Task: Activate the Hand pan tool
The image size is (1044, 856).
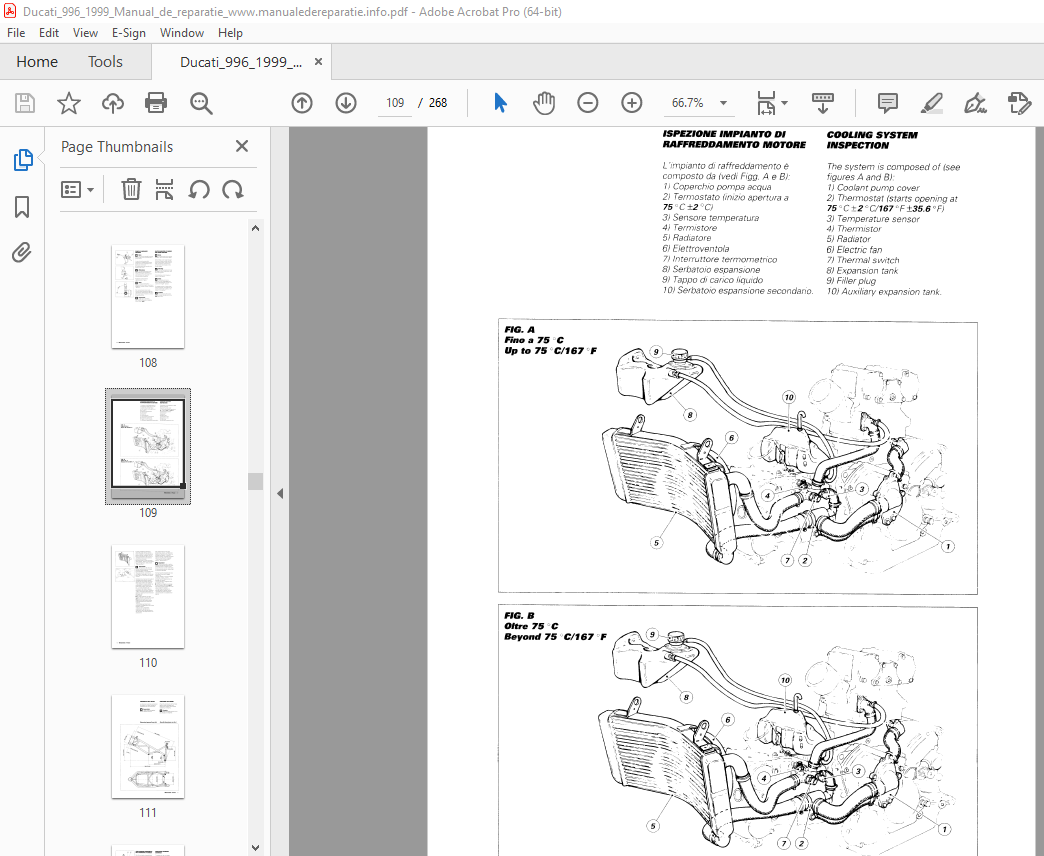Action: 544,103
